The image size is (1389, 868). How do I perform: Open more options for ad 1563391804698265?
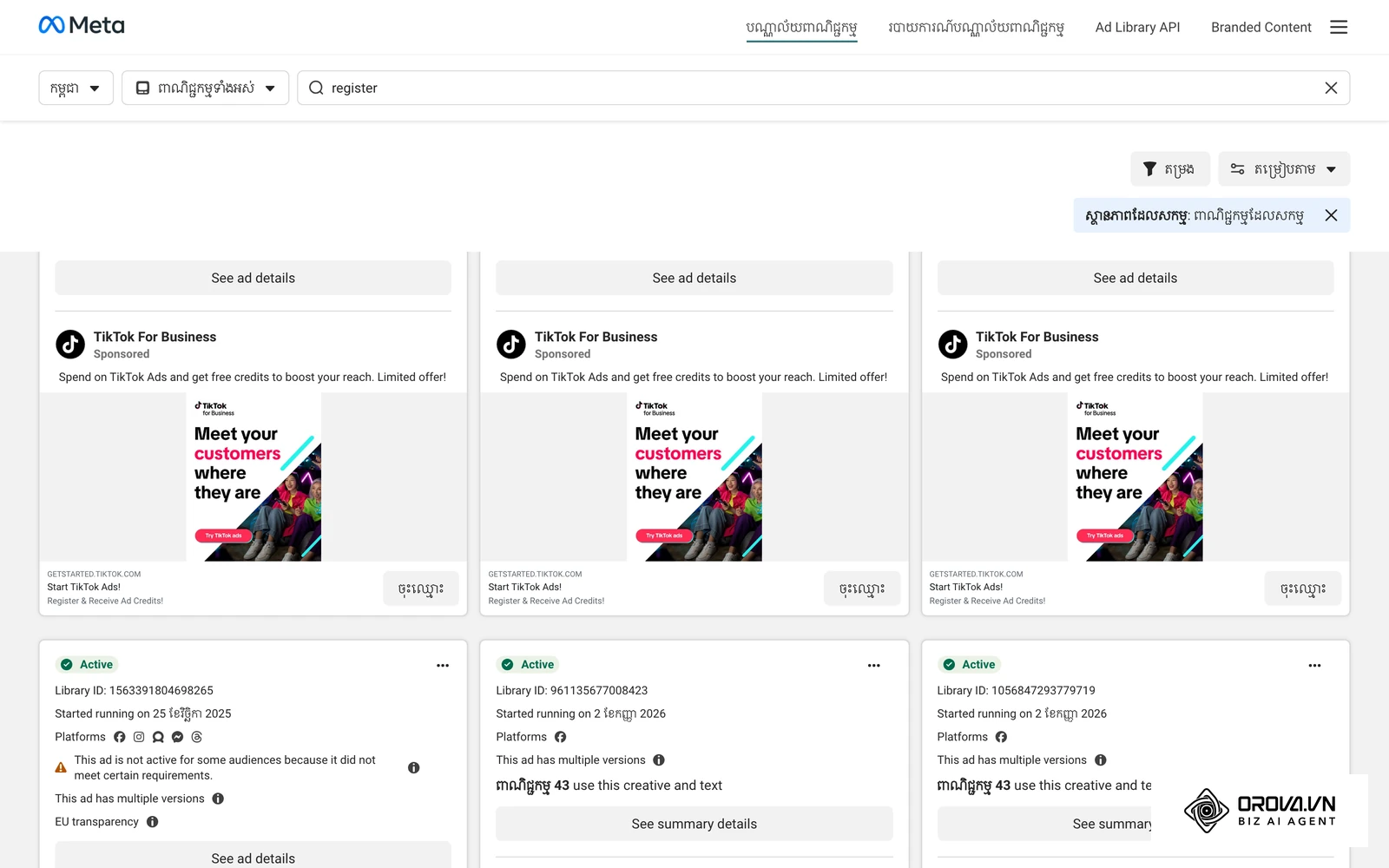(x=443, y=665)
